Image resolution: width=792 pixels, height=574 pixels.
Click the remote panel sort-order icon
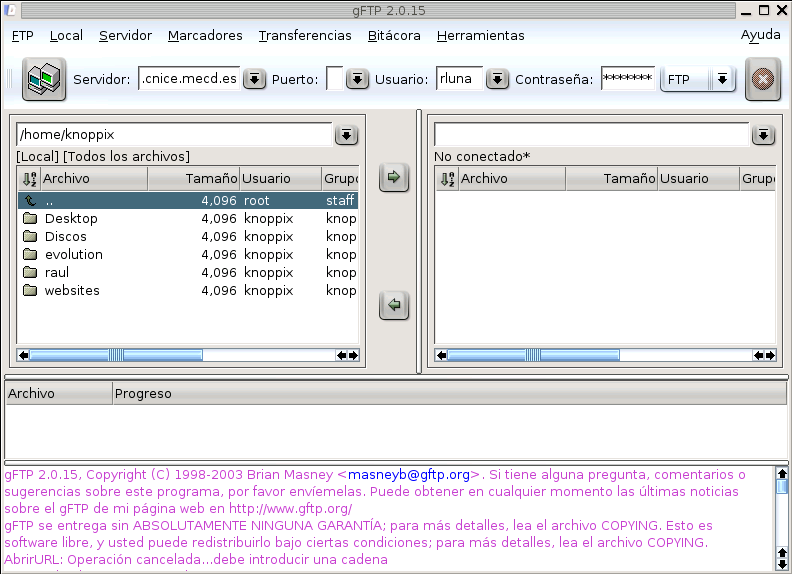pos(447,179)
